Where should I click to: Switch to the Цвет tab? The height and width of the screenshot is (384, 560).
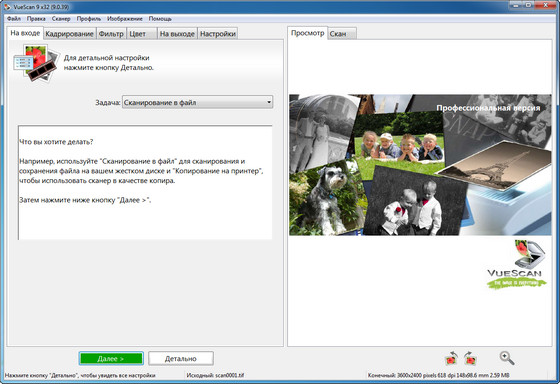coord(142,34)
